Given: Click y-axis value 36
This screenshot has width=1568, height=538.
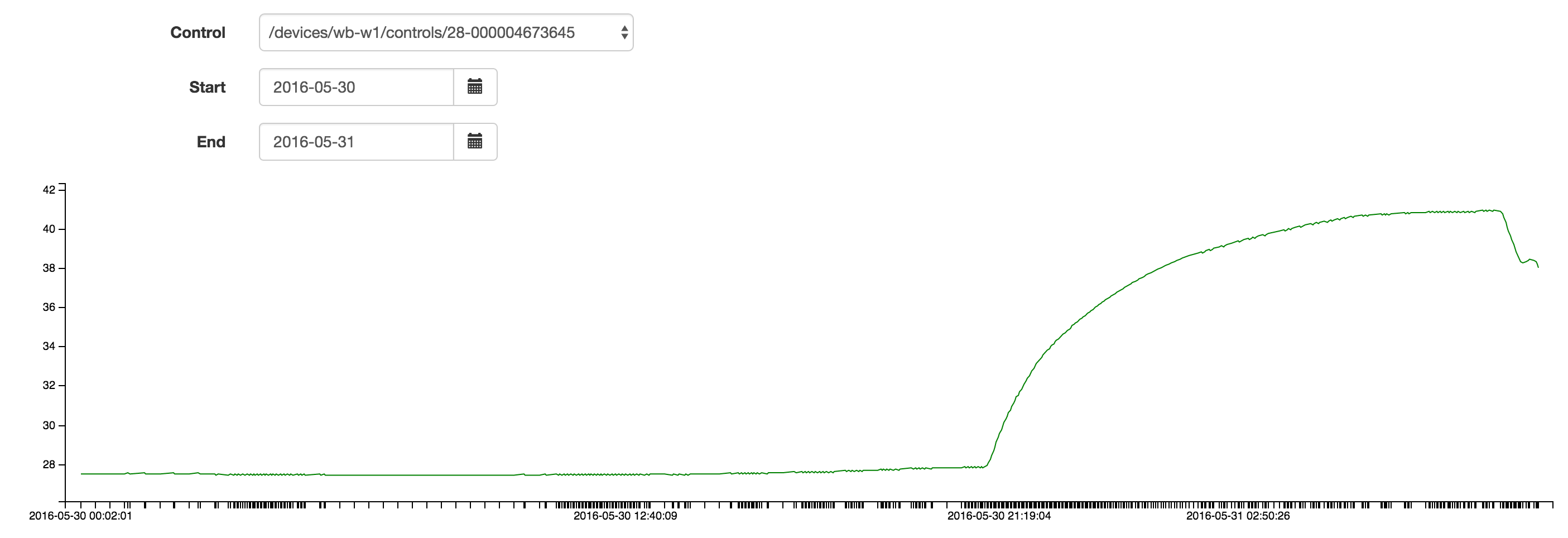Looking at the screenshot, I should pyautogui.click(x=49, y=308).
